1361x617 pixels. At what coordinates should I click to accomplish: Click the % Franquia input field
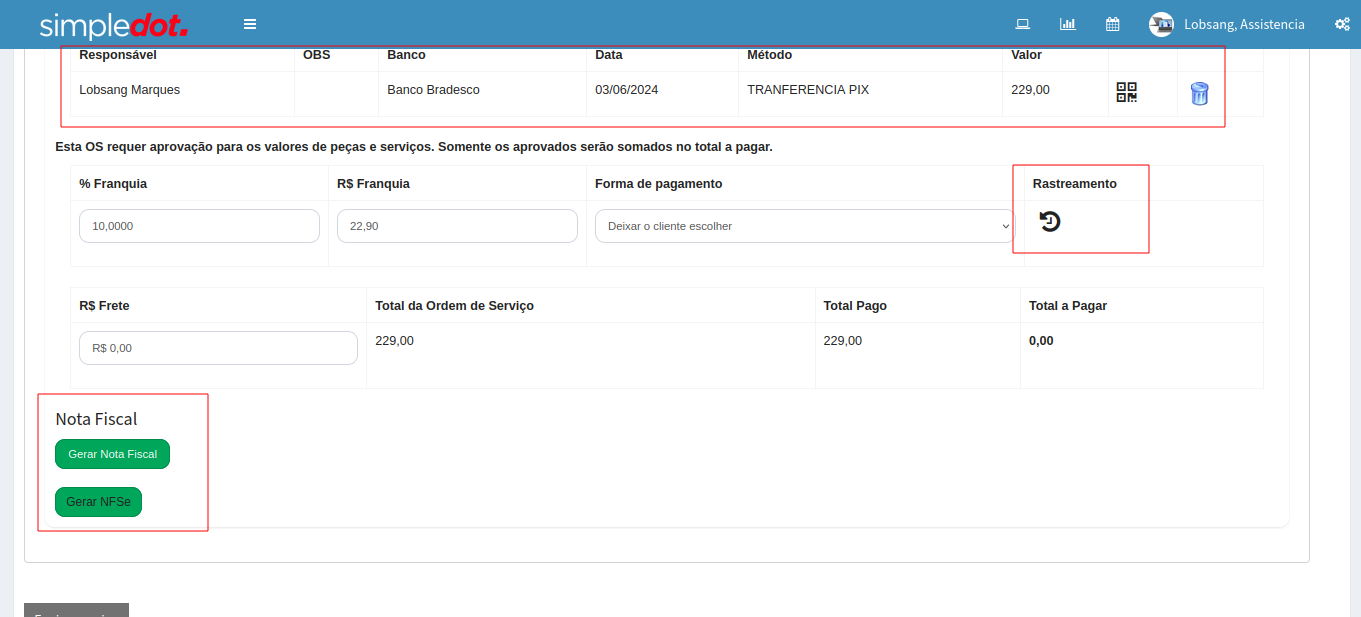(199, 226)
